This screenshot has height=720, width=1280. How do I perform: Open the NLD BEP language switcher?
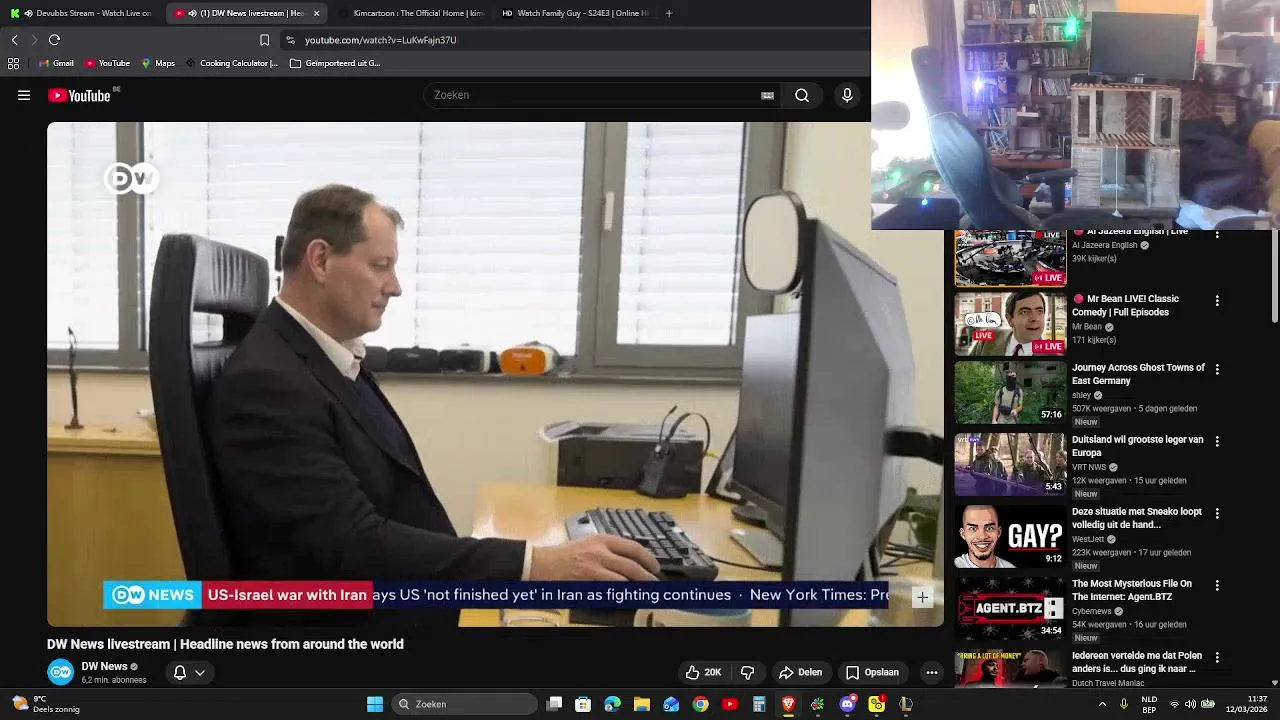[x=1149, y=704]
